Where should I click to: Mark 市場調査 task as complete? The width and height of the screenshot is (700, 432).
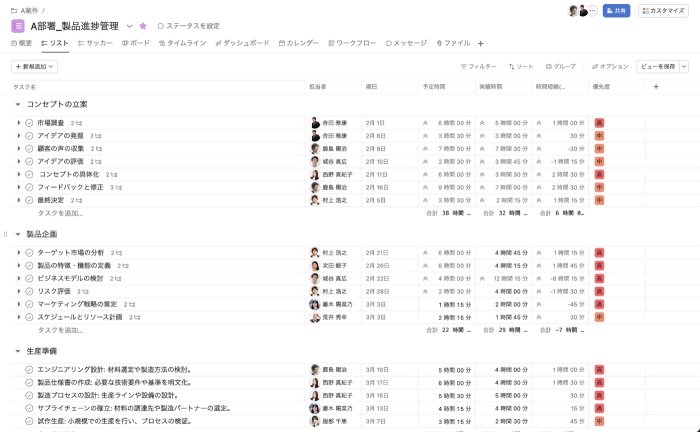pyautogui.click(x=29, y=122)
